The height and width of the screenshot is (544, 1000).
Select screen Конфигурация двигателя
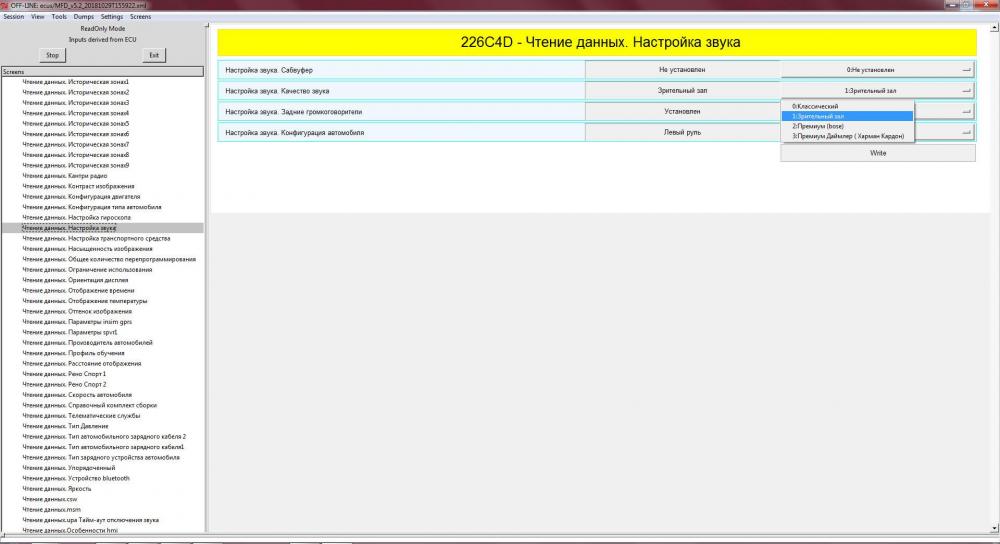[x=81, y=196]
